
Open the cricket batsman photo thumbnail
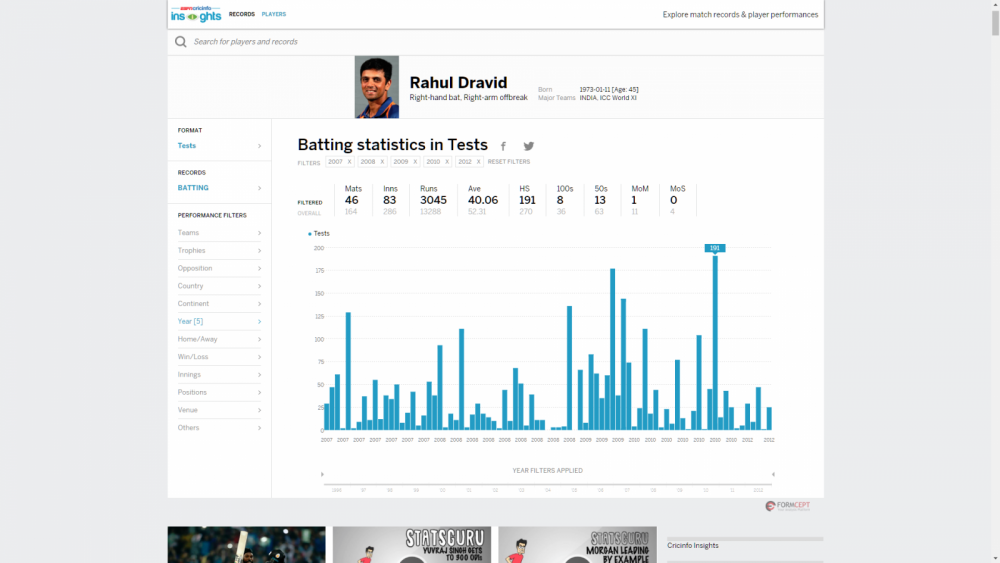click(247, 545)
